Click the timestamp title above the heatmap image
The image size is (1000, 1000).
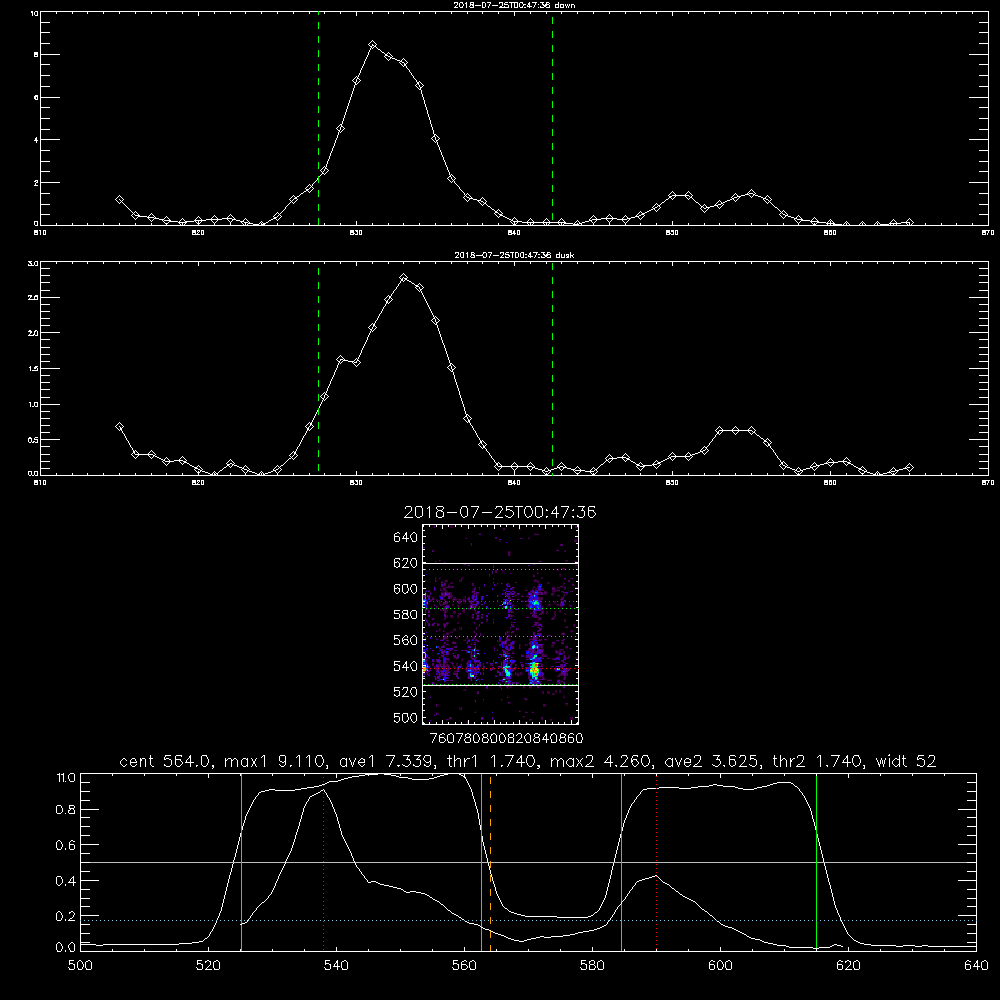[500, 512]
